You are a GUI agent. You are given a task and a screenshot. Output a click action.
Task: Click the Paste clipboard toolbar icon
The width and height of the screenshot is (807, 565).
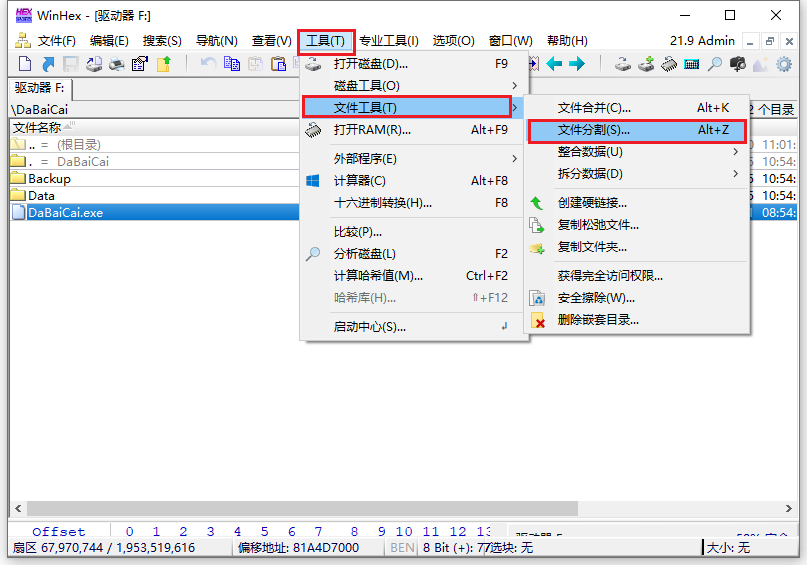pyautogui.click(x=278, y=64)
